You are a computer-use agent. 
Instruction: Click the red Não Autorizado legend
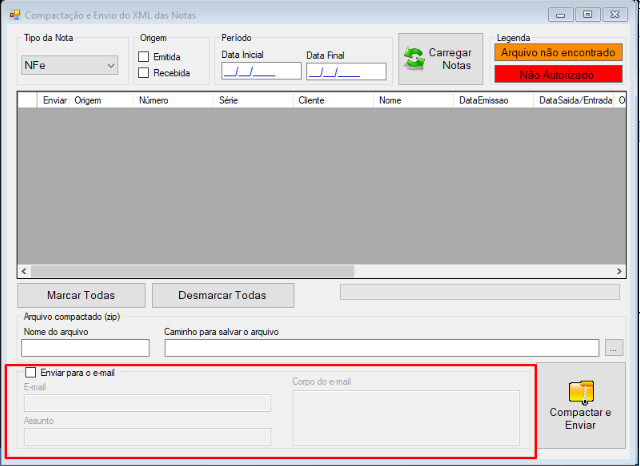pyautogui.click(x=558, y=75)
